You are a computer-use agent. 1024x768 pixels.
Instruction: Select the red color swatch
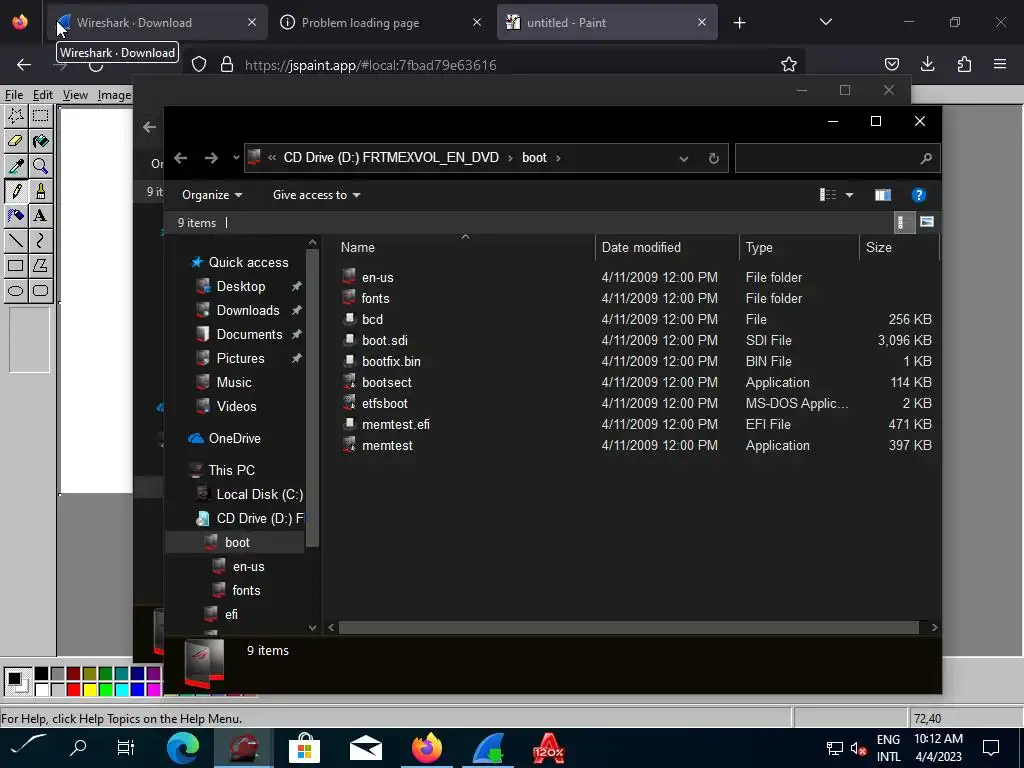[73, 690]
